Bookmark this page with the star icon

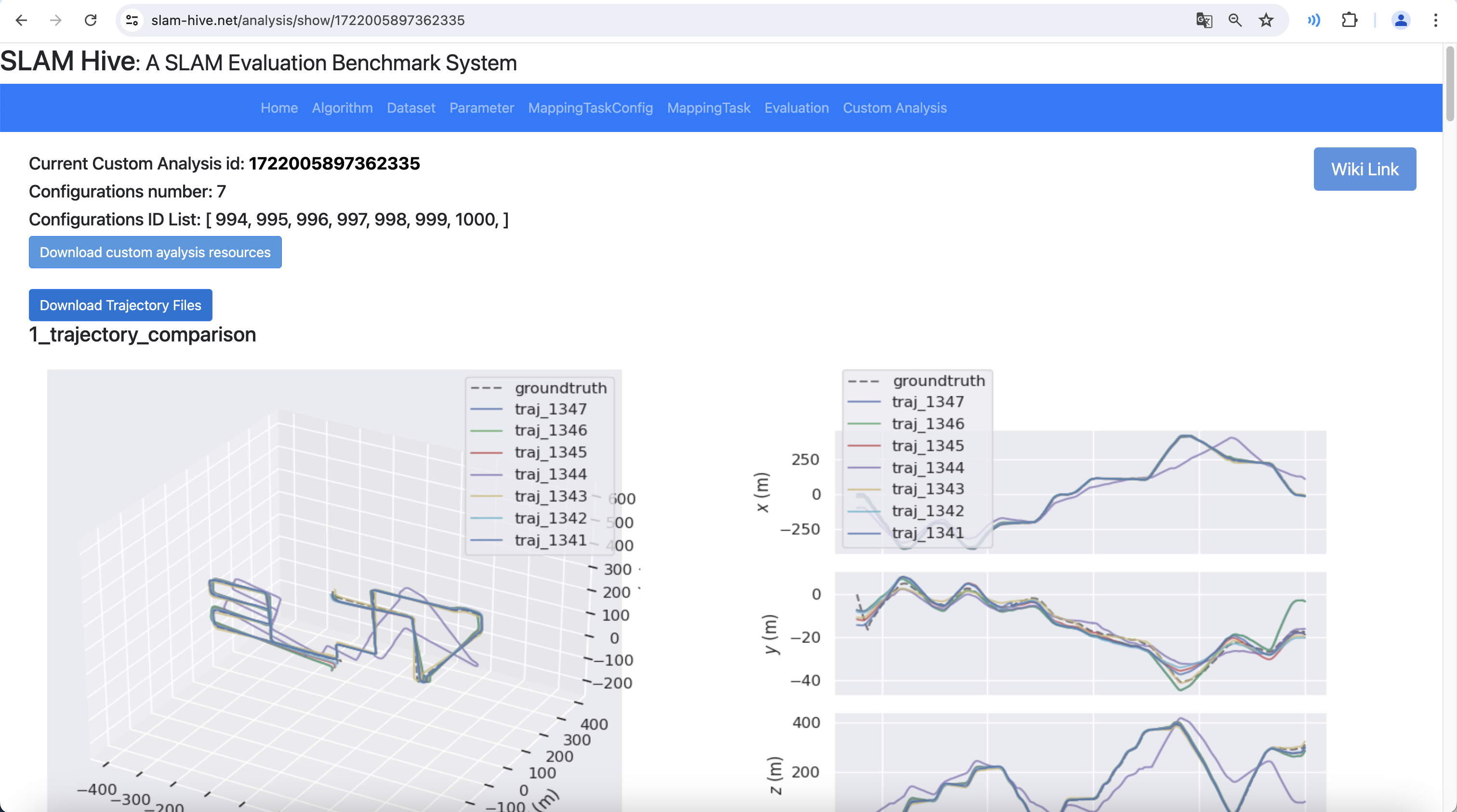point(1266,20)
